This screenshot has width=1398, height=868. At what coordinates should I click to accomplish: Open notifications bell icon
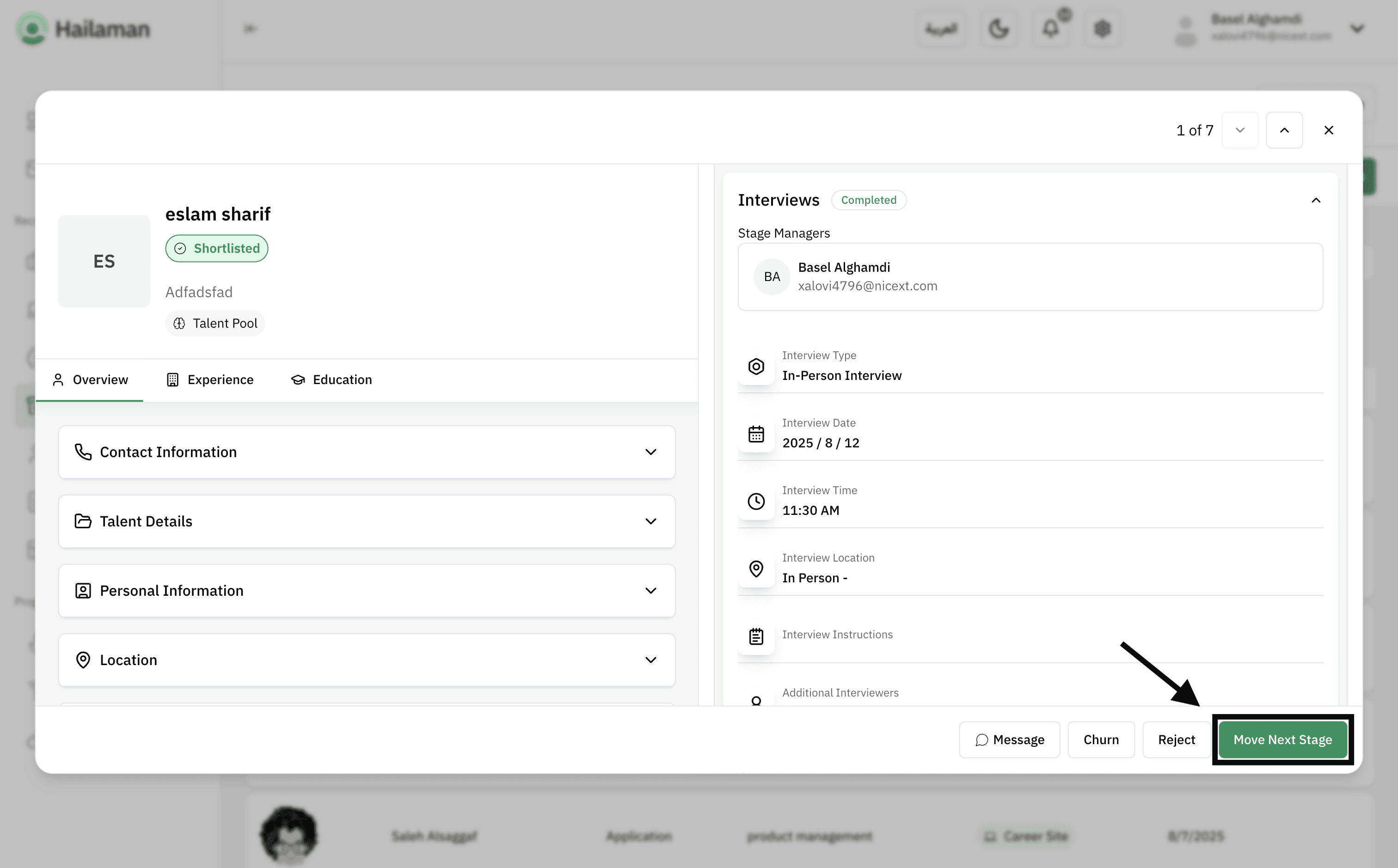[x=1050, y=28]
